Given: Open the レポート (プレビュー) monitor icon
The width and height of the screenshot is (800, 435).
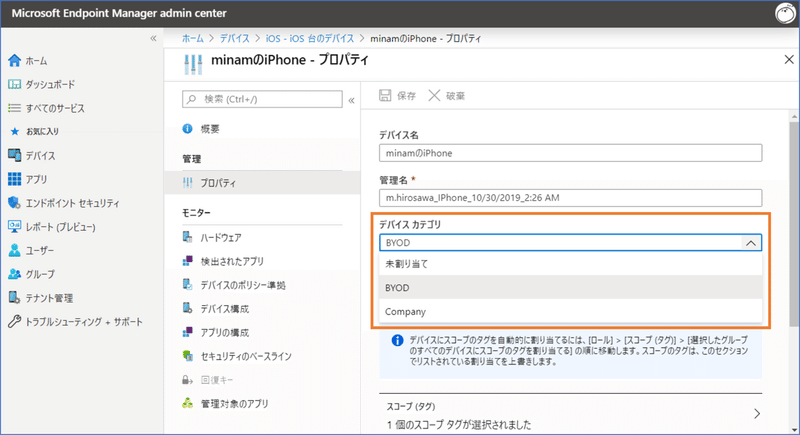Looking at the screenshot, I should point(14,226).
